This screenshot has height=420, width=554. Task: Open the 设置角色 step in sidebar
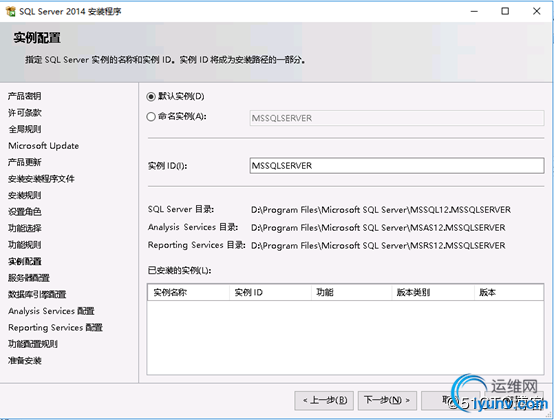(x=25, y=212)
